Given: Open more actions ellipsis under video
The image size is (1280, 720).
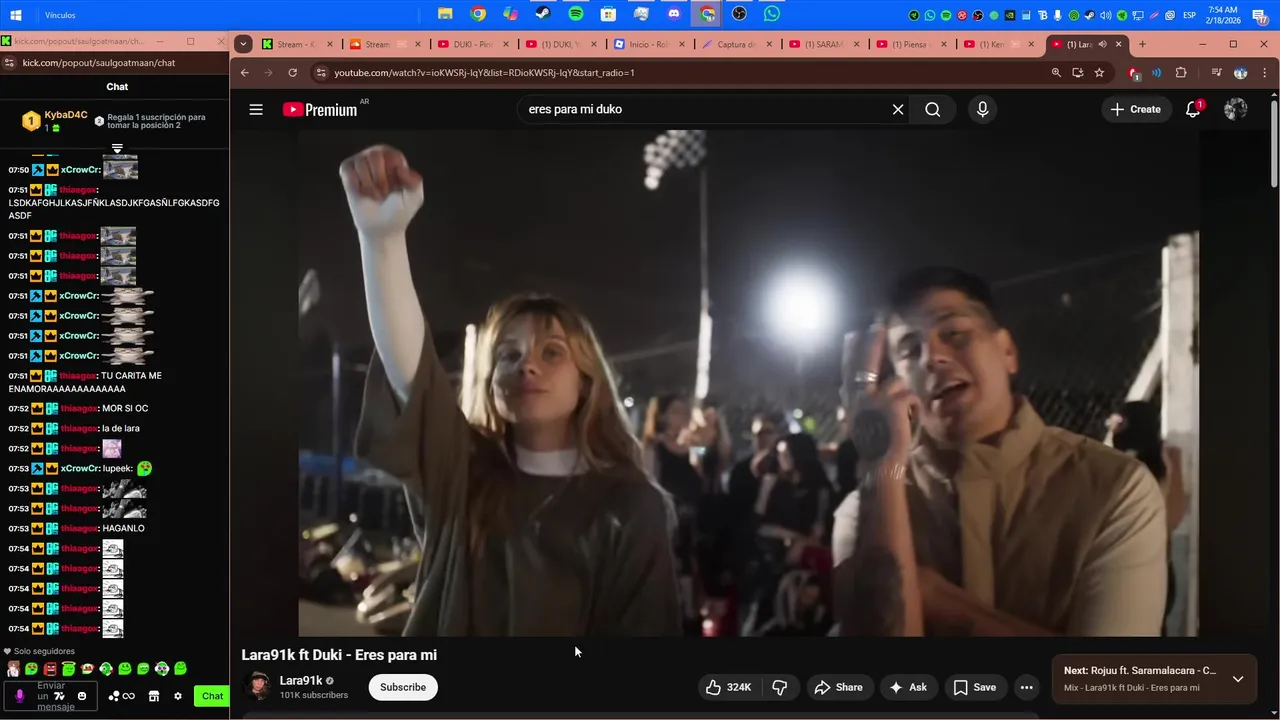Looking at the screenshot, I should point(1026,687).
